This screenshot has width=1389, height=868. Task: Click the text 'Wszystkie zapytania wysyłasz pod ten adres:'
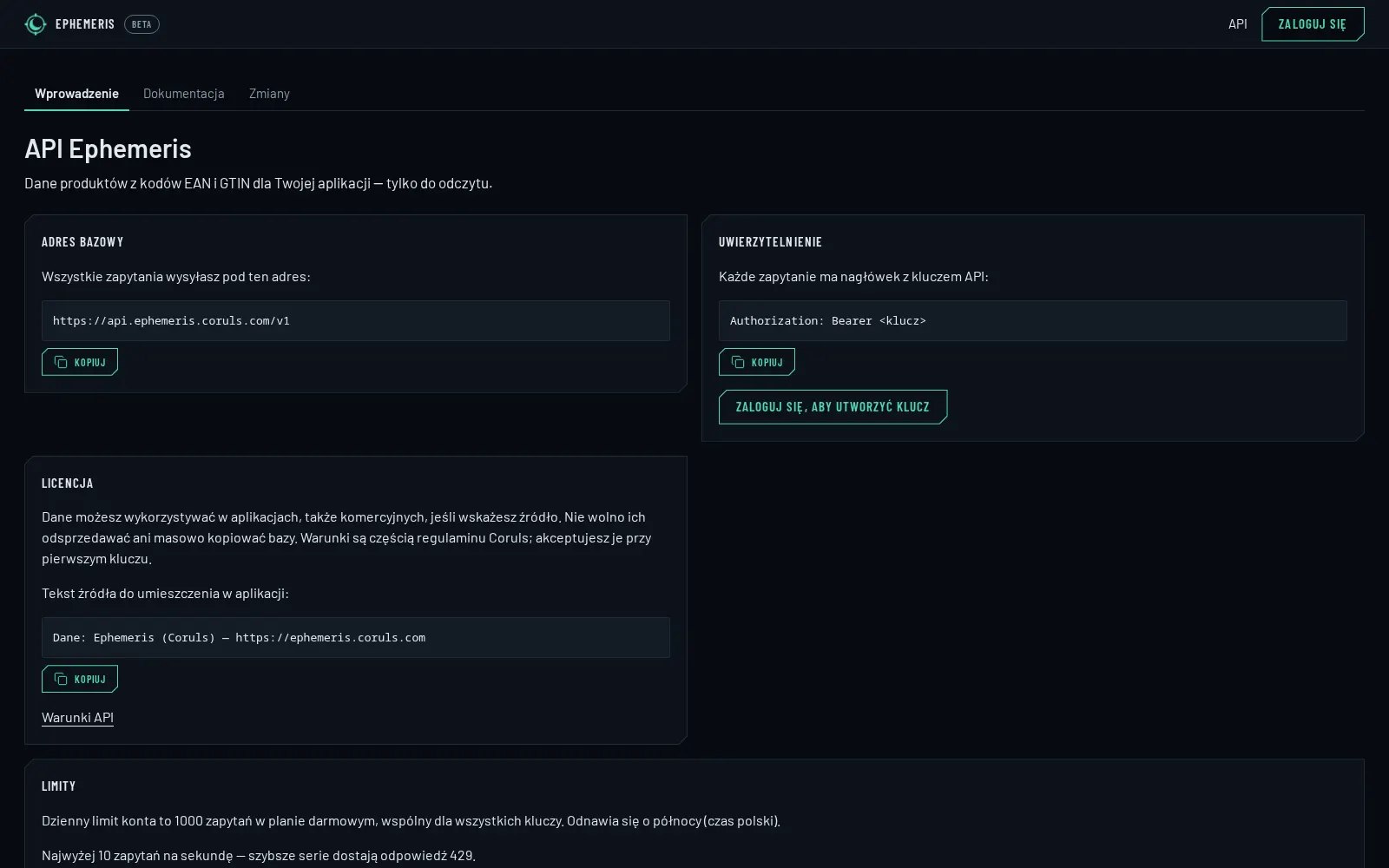tap(176, 276)
